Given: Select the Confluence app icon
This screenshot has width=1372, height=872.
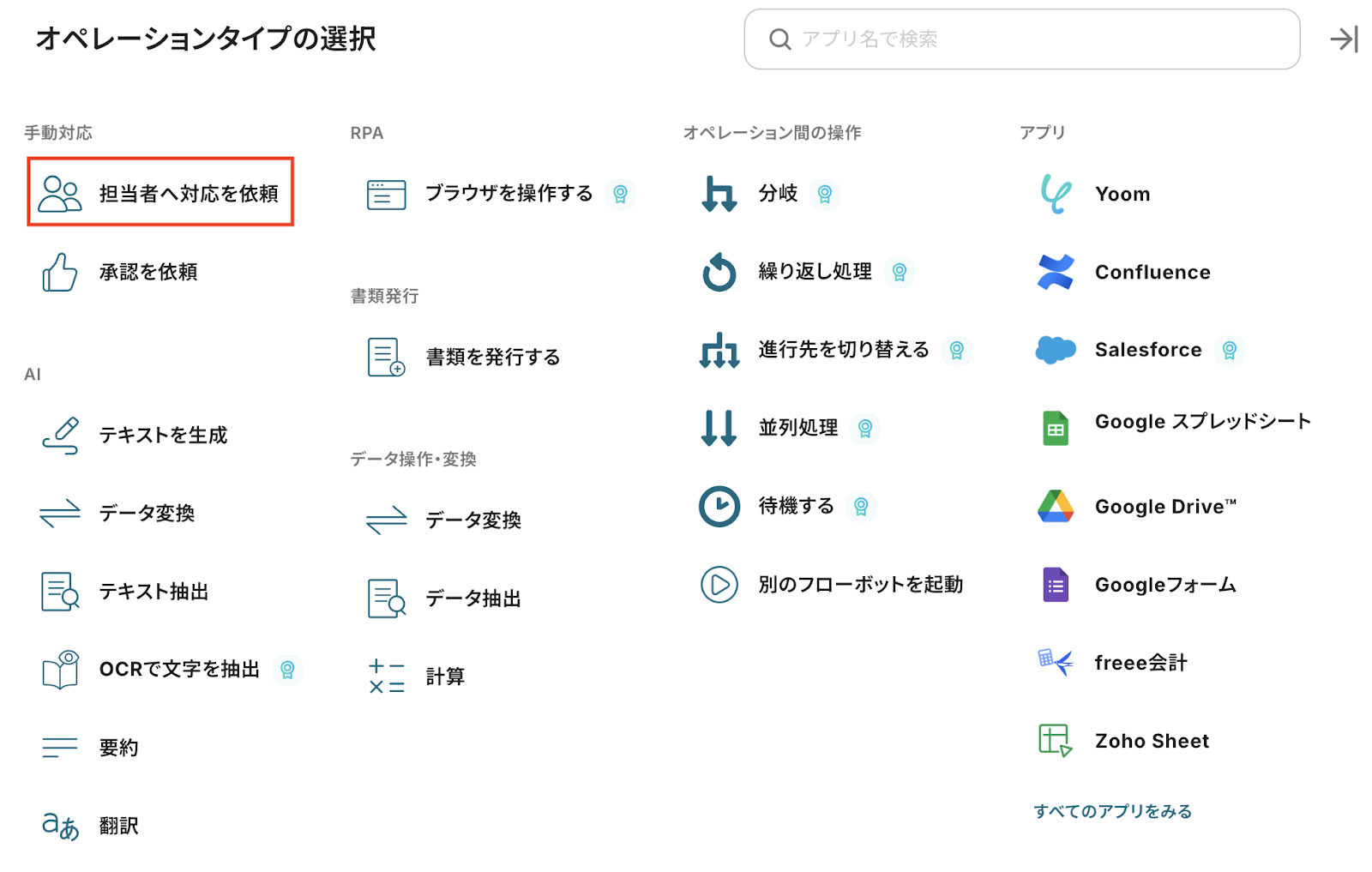Looking at the screenshot, I should click(1055, 273).
